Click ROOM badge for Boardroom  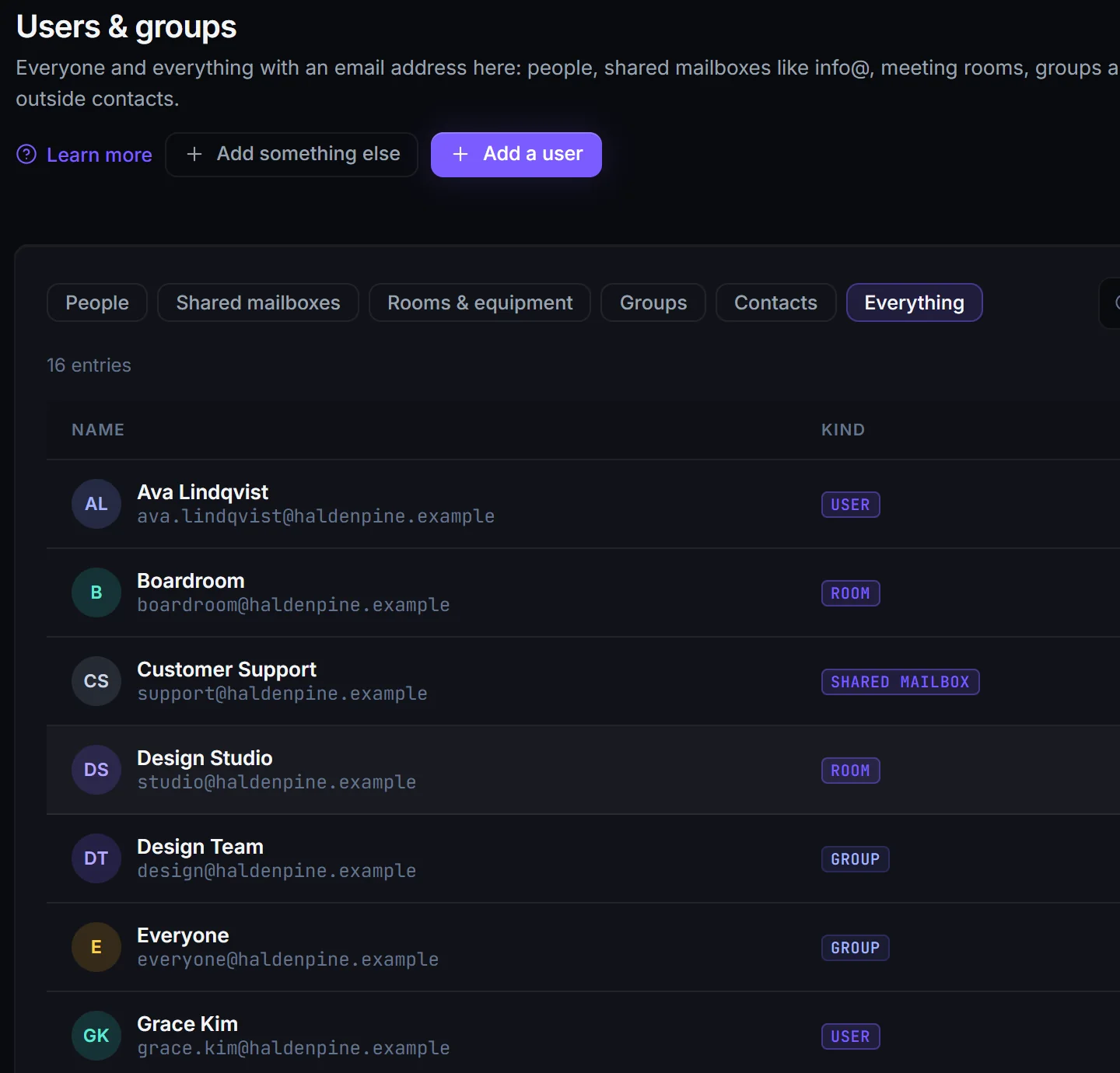tap(850, 593)
